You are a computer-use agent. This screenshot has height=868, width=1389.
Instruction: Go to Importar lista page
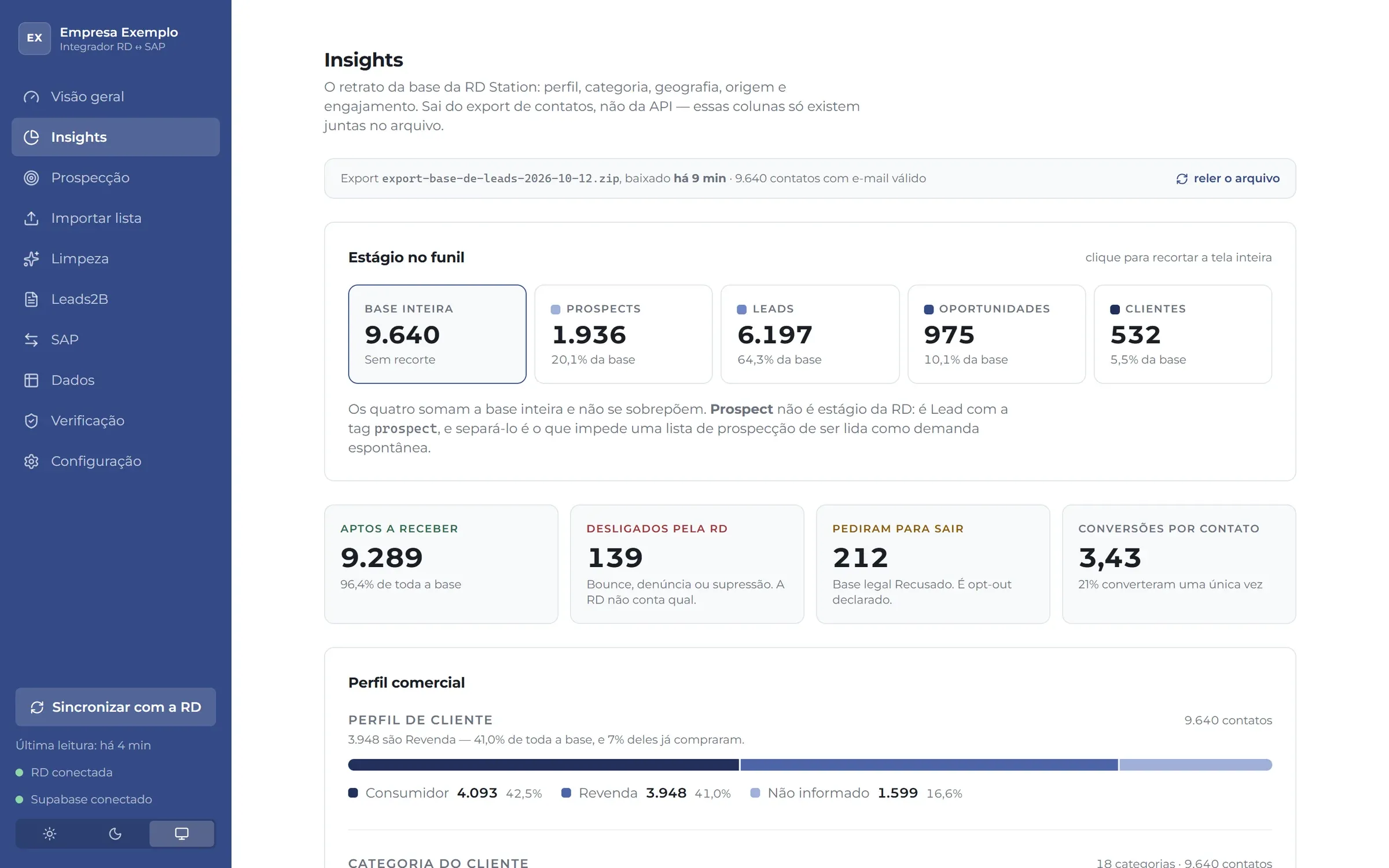[x=116, y=218]
